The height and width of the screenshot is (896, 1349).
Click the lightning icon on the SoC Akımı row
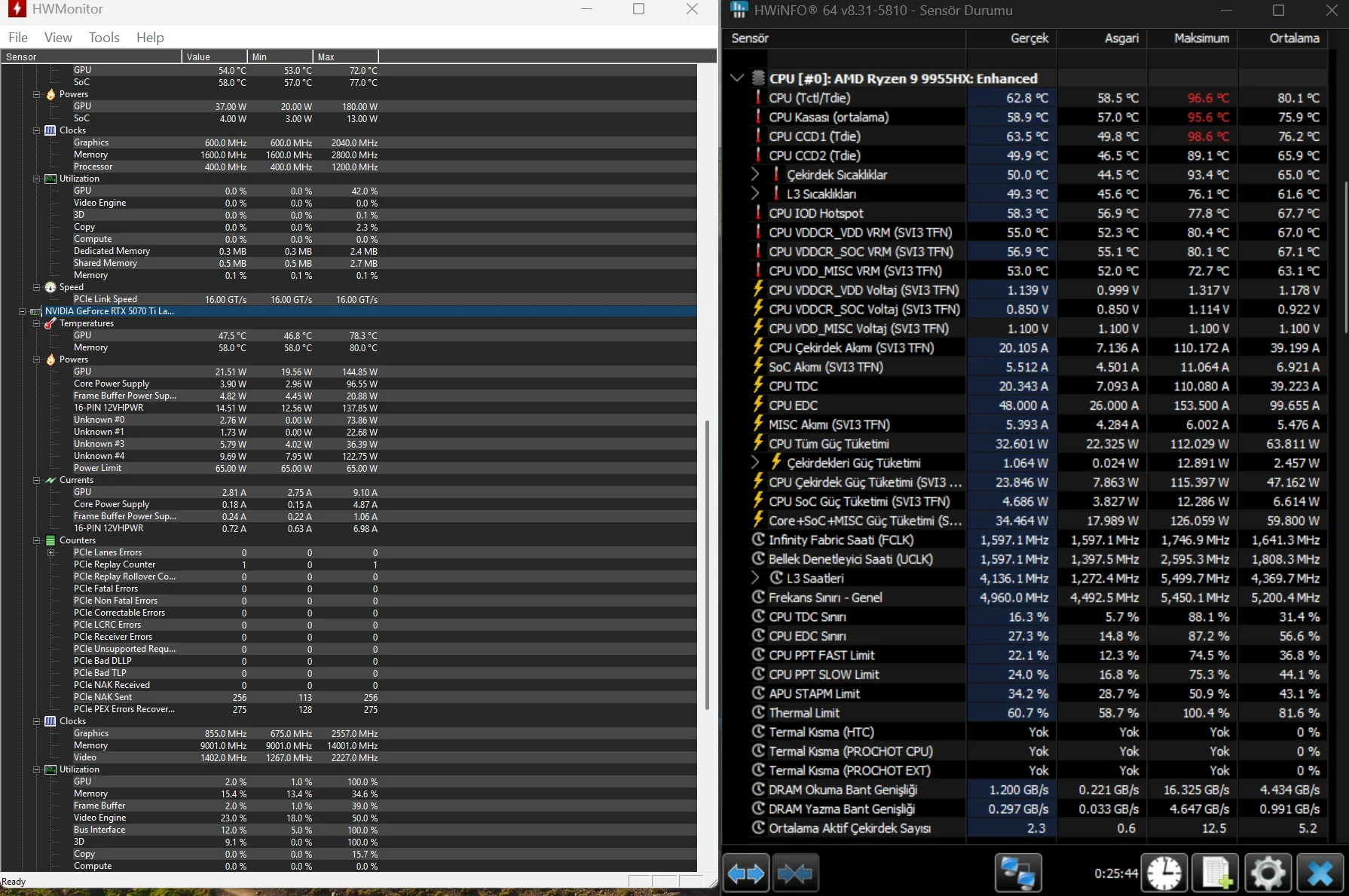click(758, 367)
